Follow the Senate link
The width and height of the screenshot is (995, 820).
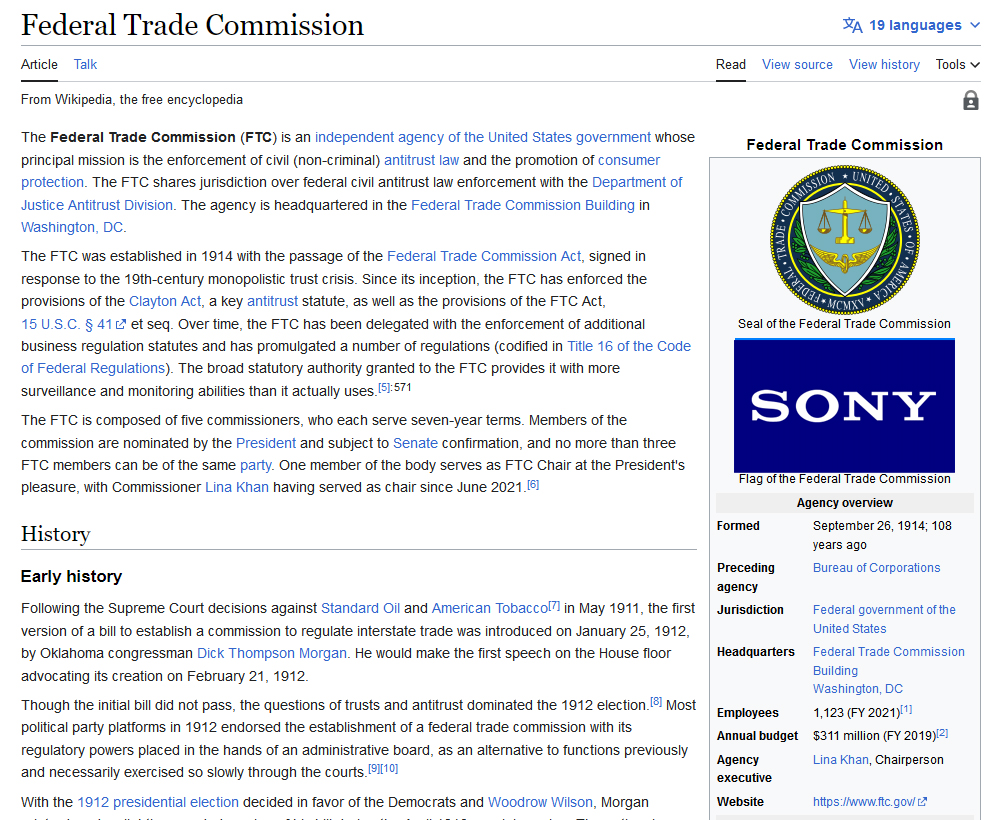coord(415,443)
